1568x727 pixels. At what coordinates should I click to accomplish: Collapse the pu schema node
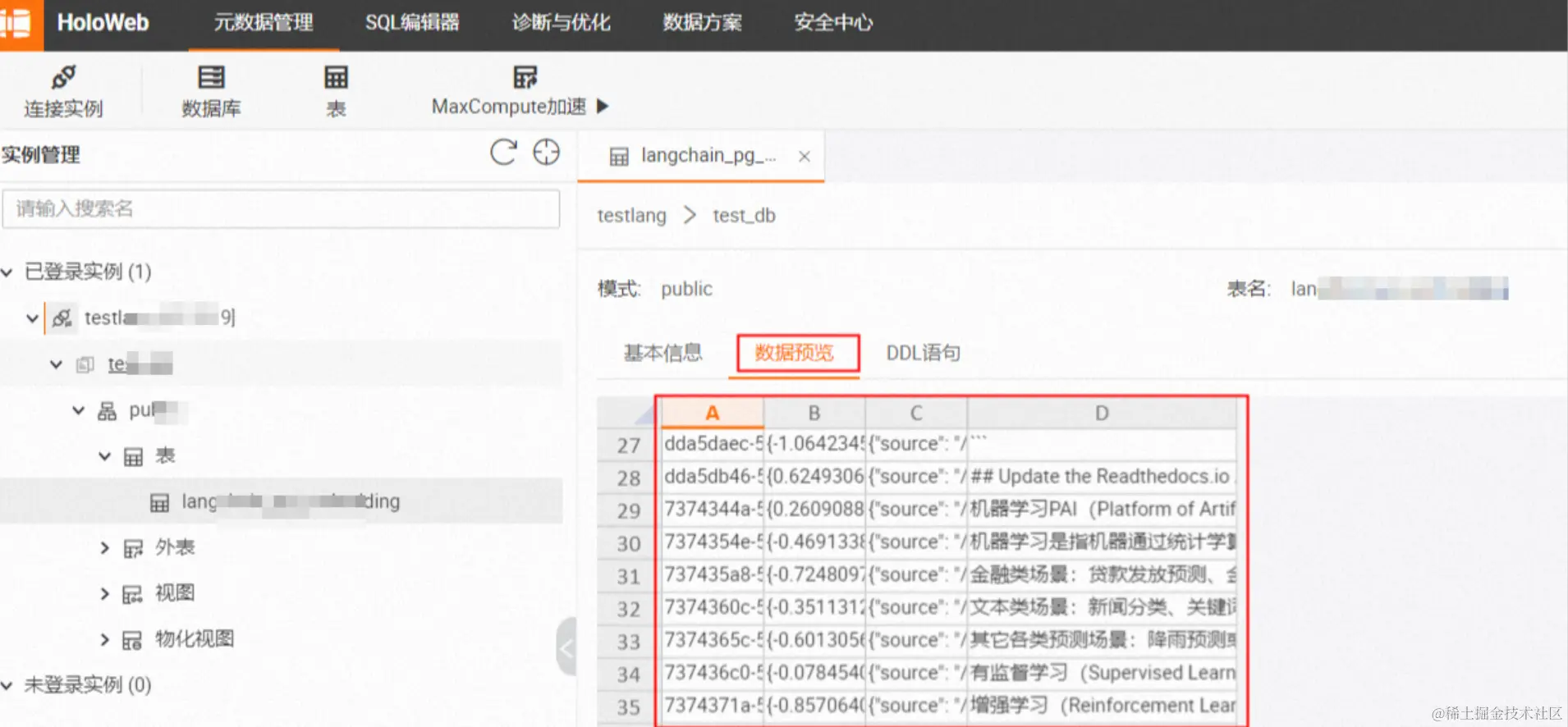coord(78,409)
